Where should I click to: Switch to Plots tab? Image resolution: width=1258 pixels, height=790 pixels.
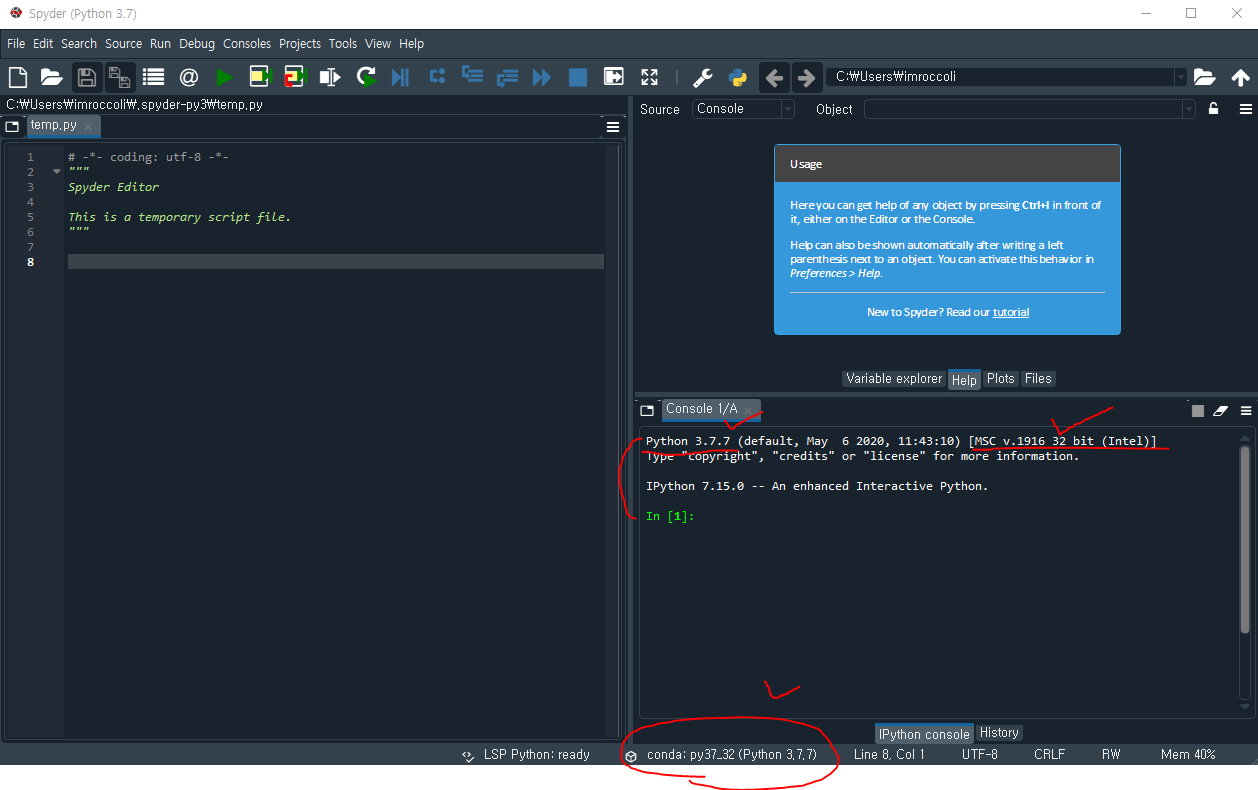[x=1000, y=379]
